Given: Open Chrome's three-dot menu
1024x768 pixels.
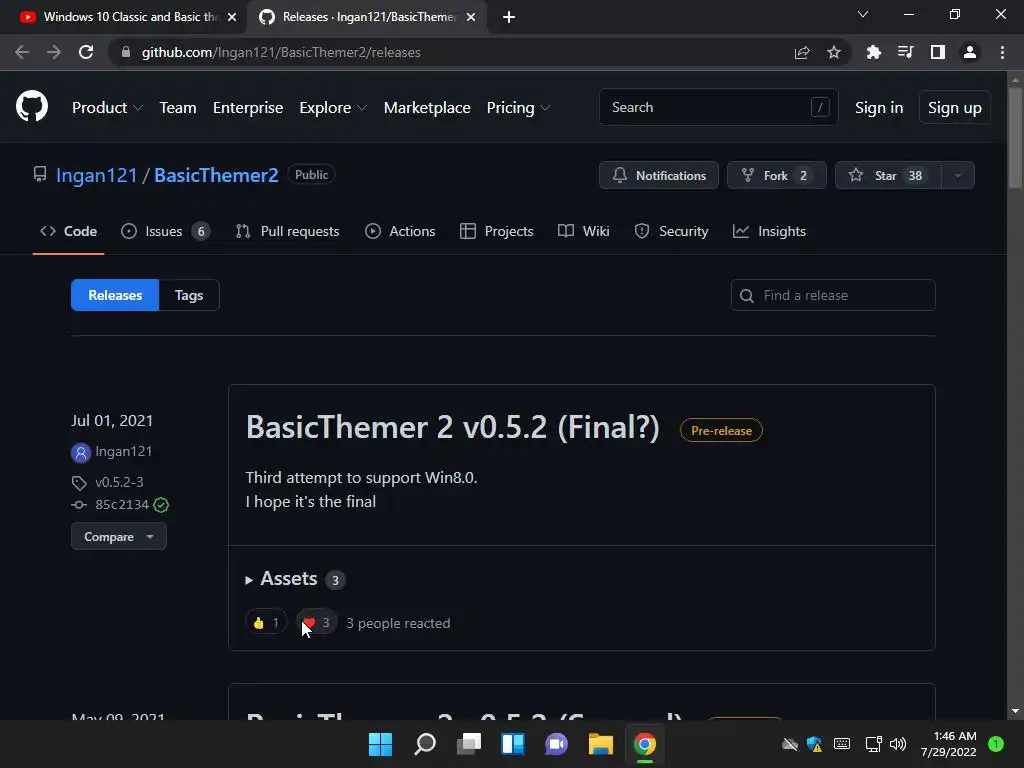Looking at the screenshot, I should point(1002,52).
